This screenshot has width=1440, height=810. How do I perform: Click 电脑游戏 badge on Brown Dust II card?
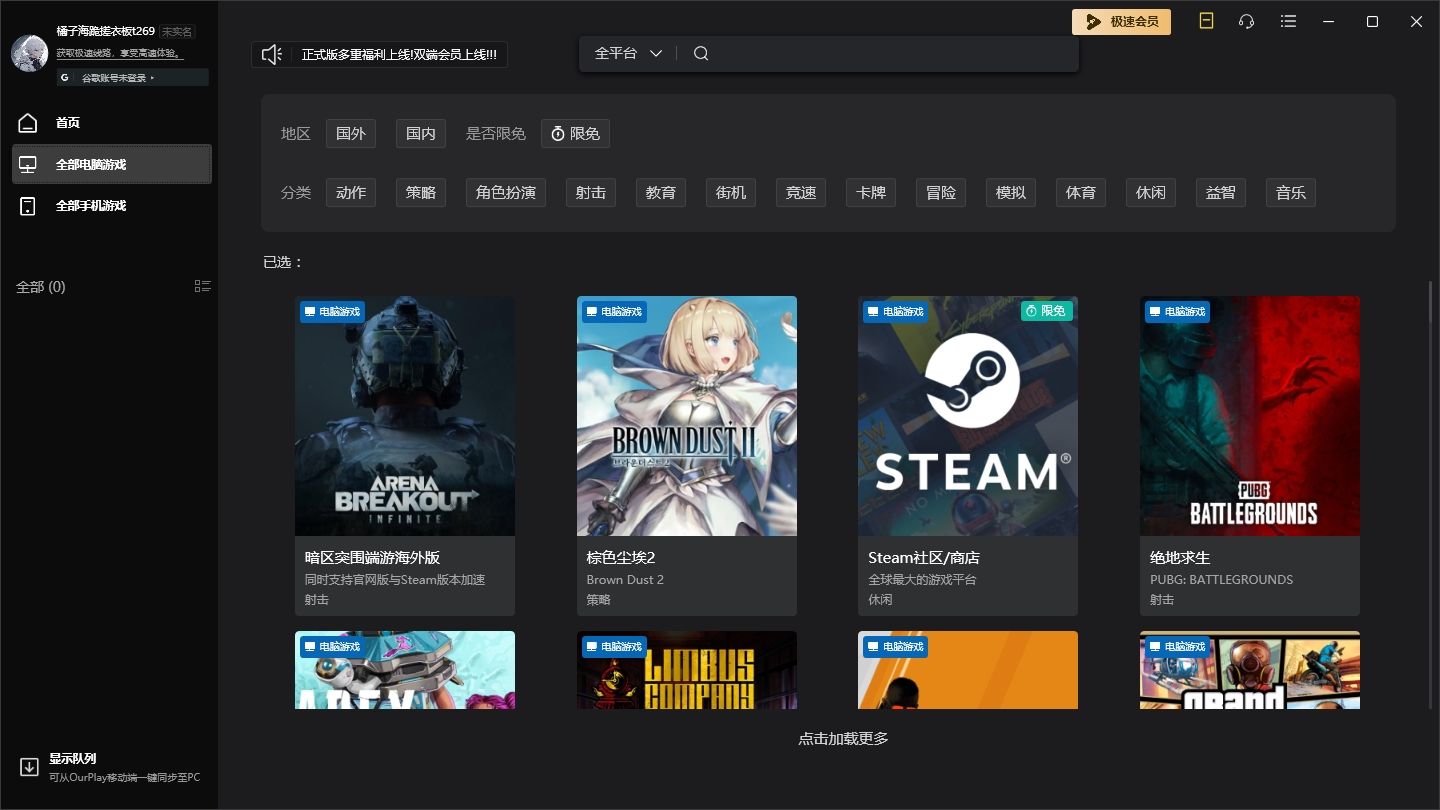point(614,312)
